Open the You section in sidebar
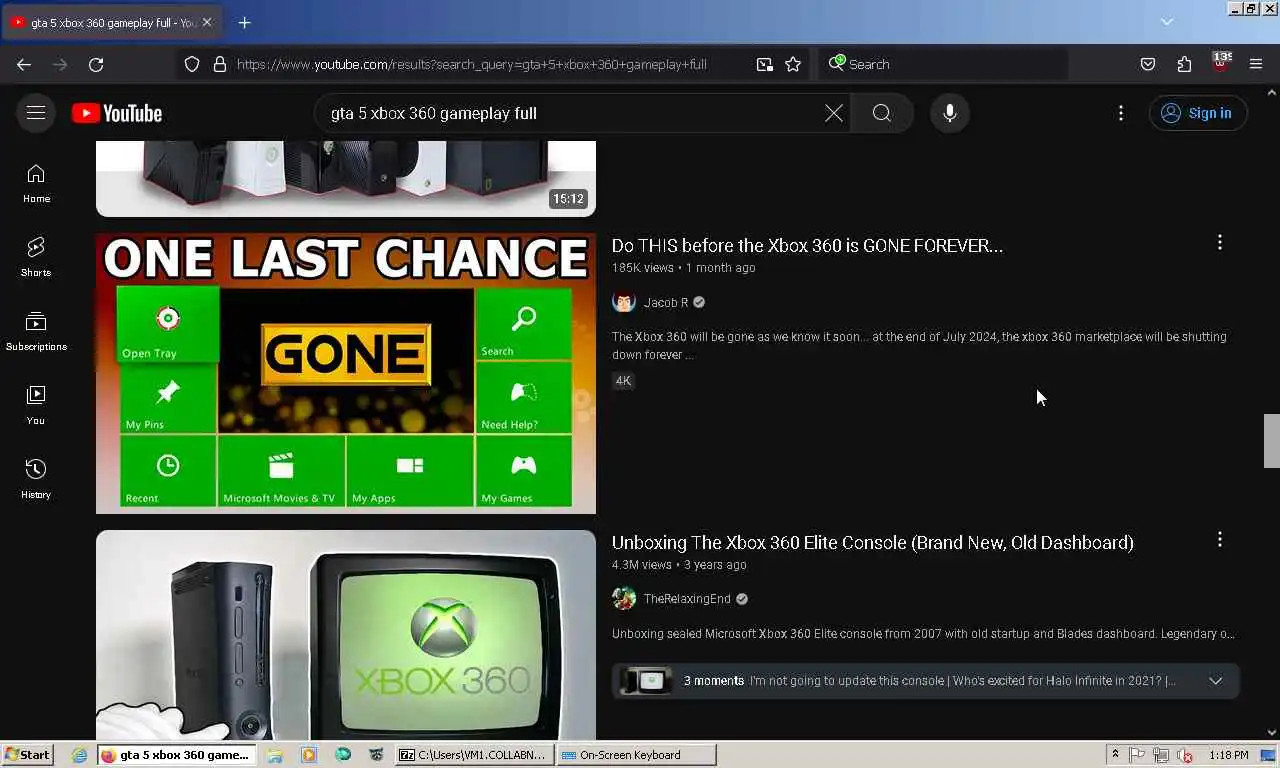Screen dimensions: 1280x768 (x=36, y=405)
